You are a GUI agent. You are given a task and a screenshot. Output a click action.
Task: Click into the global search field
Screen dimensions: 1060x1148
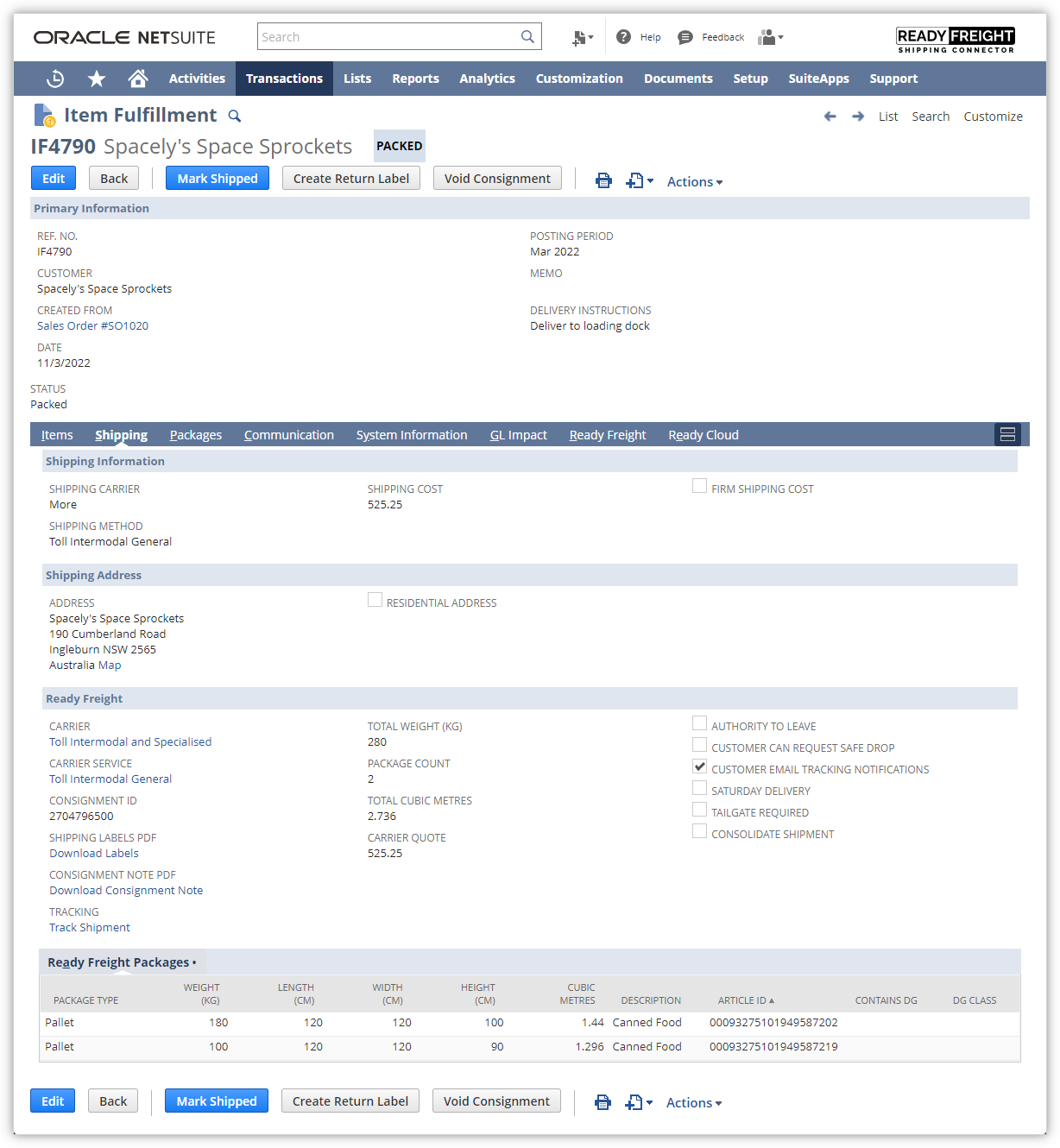point(388,36)
